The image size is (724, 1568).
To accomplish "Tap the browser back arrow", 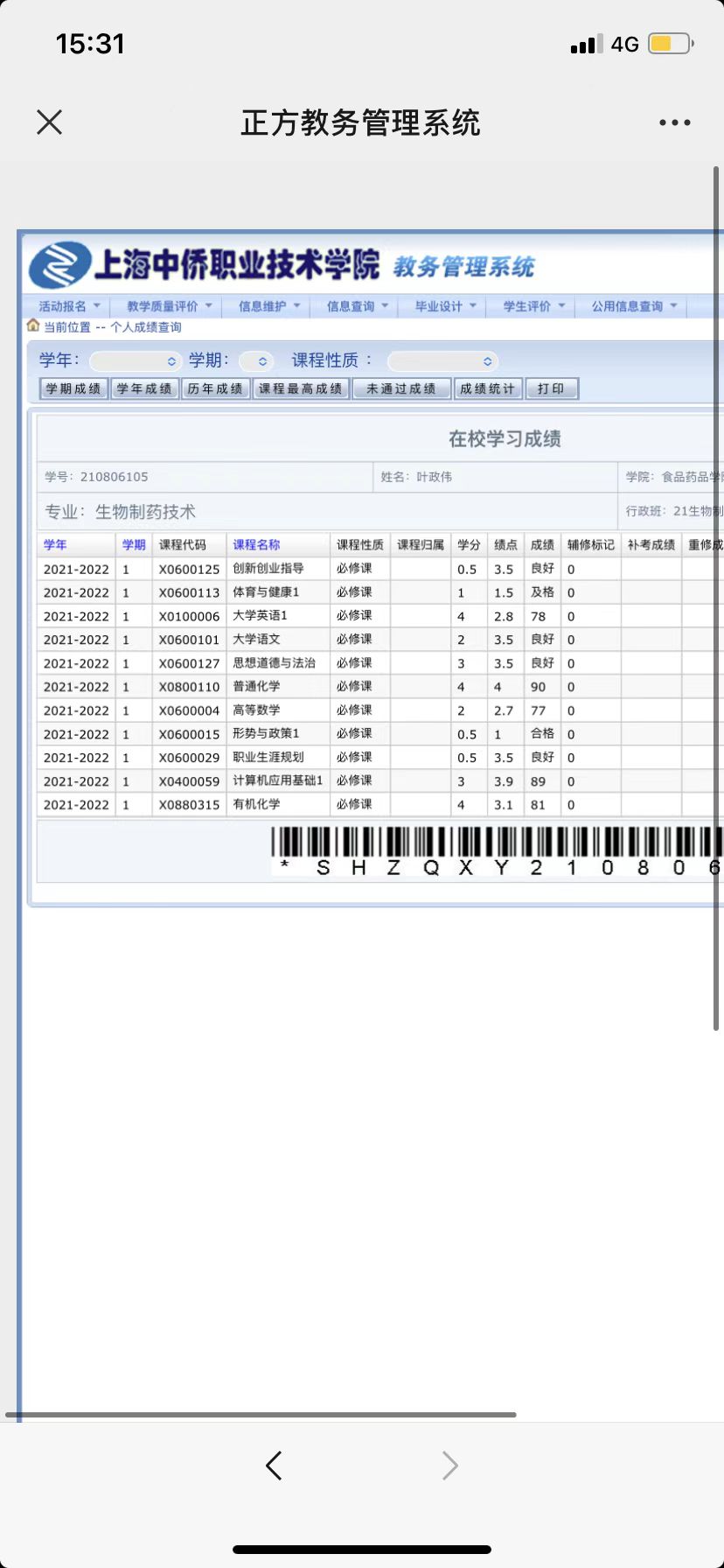I will [274, 1465].
